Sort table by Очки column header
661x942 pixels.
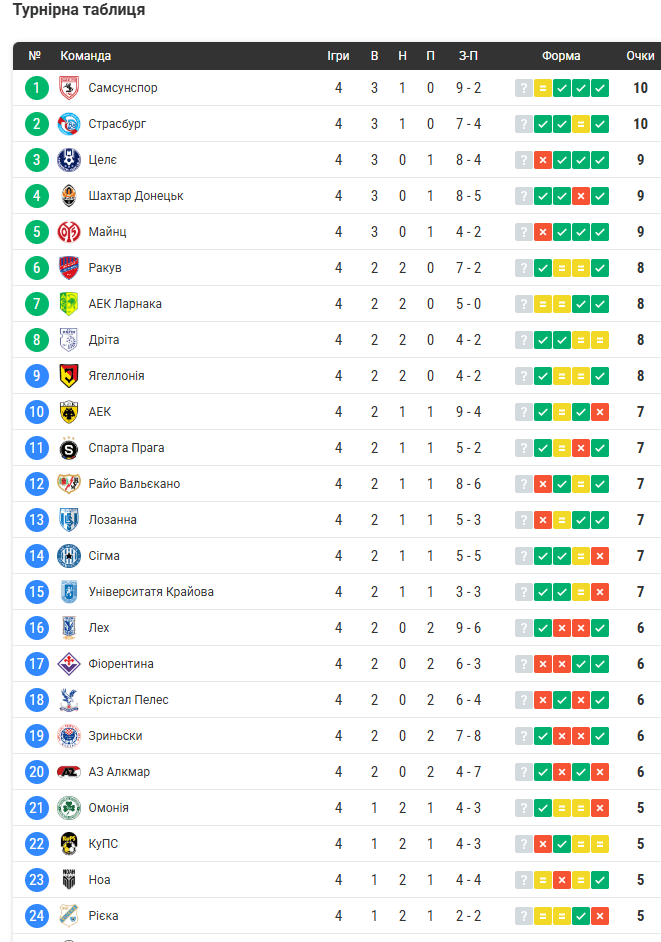640,56
